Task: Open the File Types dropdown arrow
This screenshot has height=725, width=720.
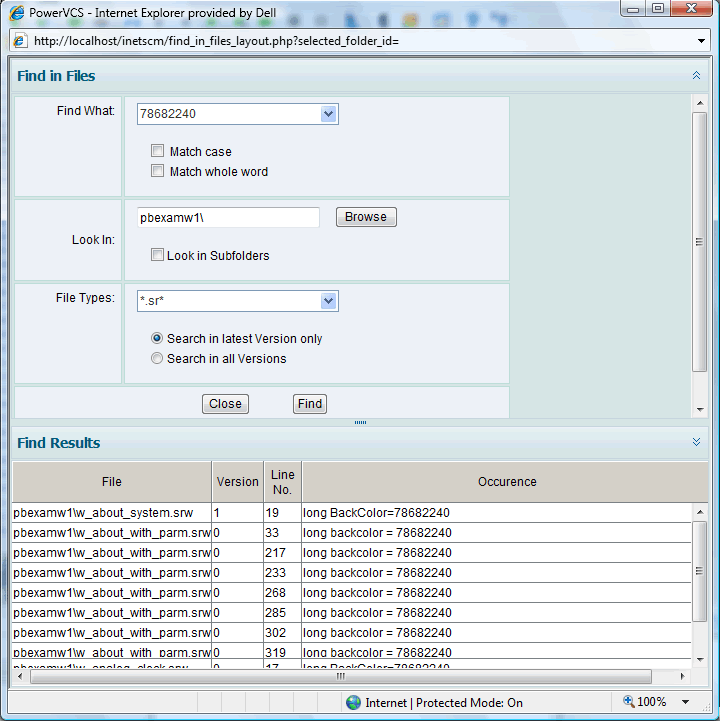Action: tap(328, 301)
